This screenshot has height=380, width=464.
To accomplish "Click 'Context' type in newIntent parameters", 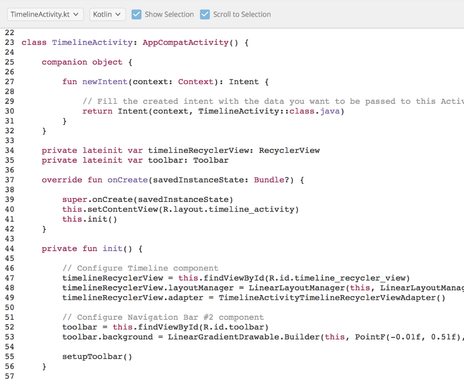I will tap(195, 82).
